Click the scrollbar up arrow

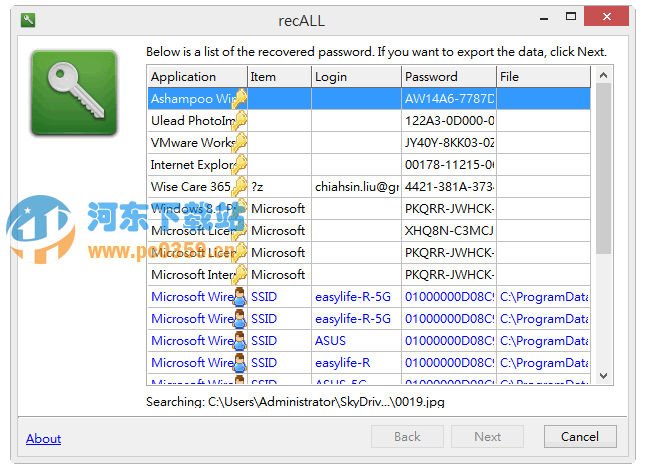point(603,75)
